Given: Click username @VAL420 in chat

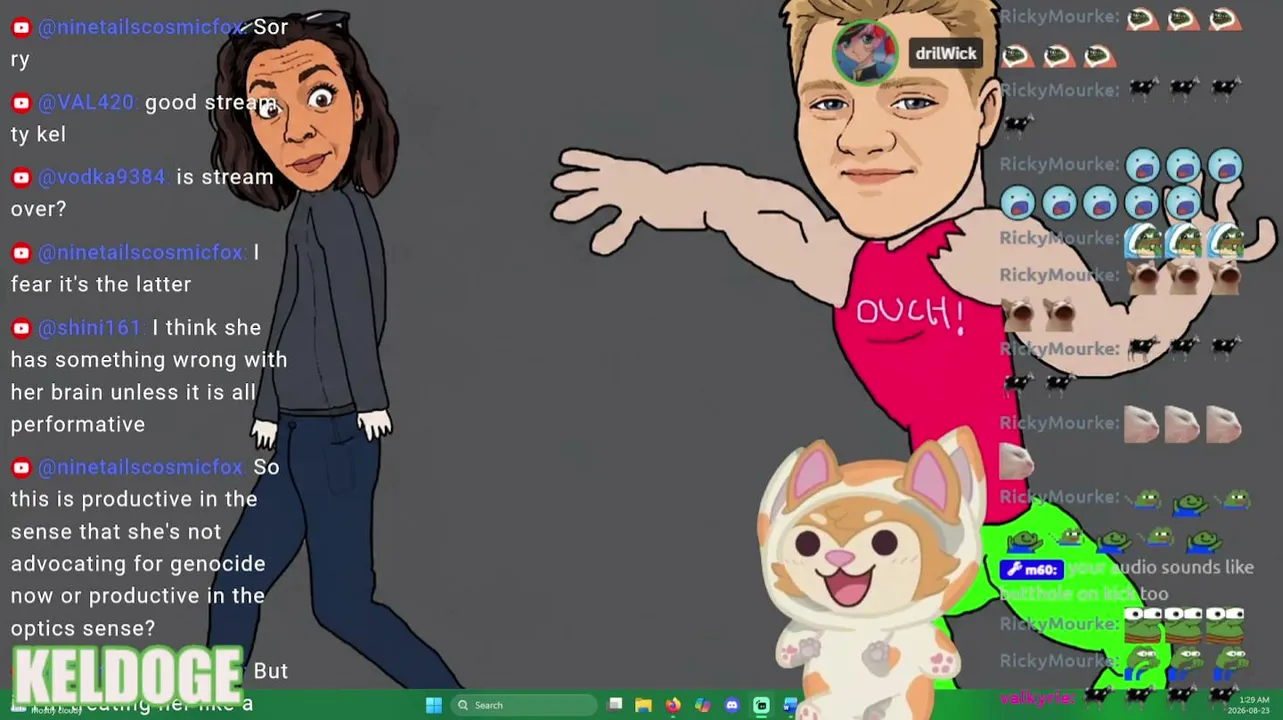Looking at the screenshot, I should click(86, 102).
